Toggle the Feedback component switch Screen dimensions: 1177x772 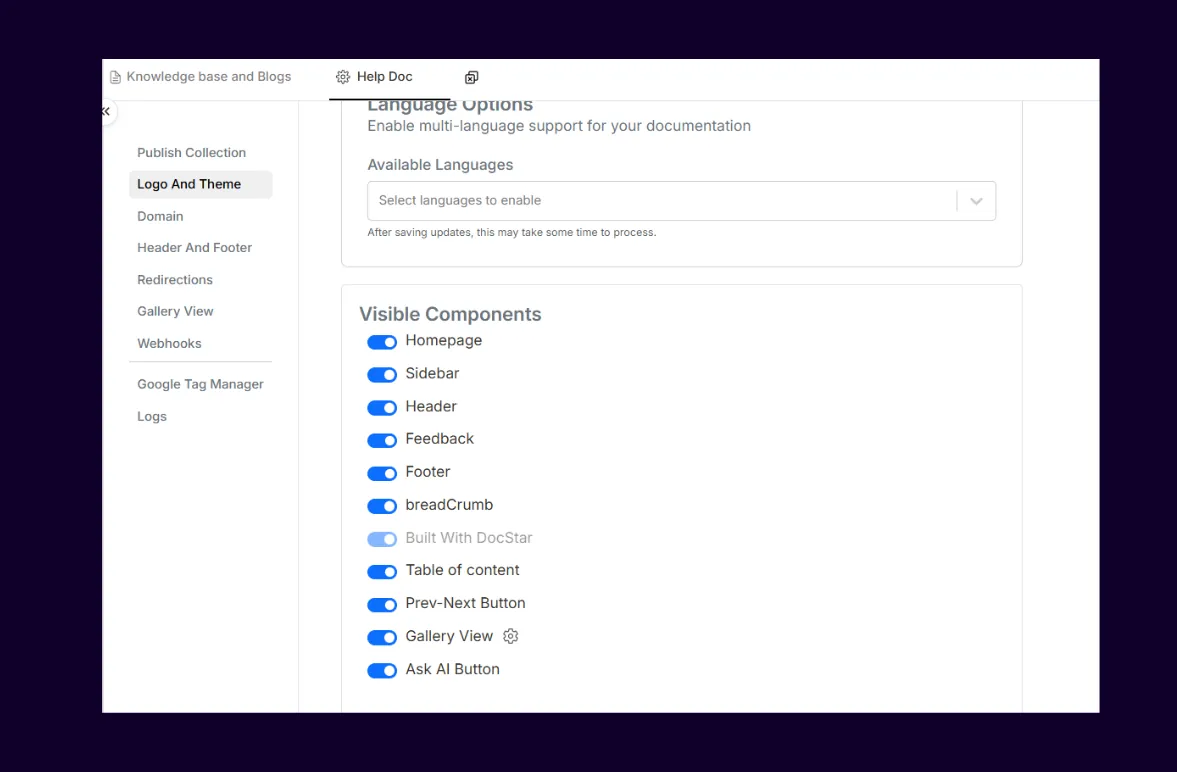382,440
